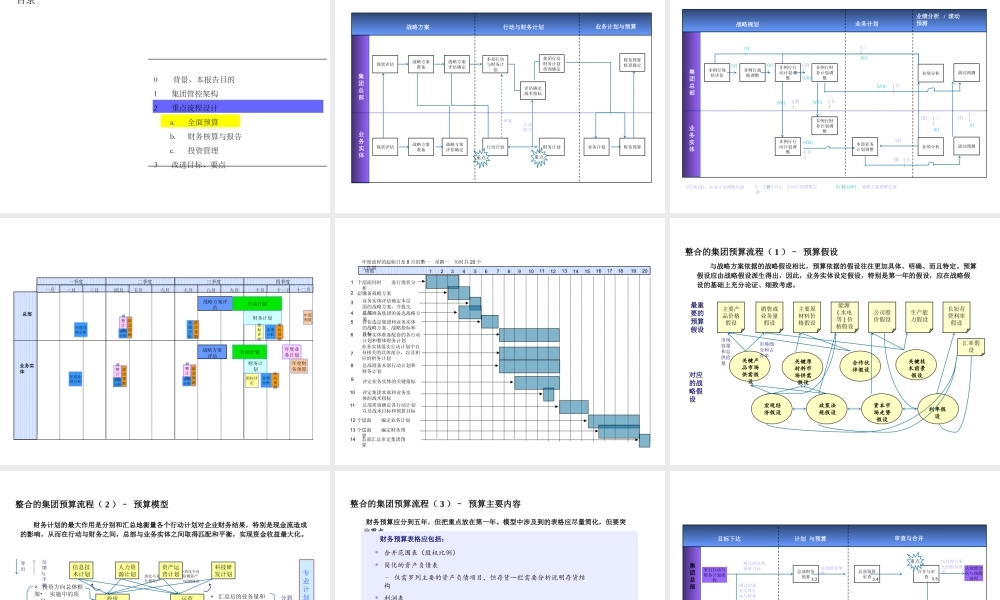Click the highlighted '重点流程设计' contents row

pyautogui.click(x=238, y=107)
